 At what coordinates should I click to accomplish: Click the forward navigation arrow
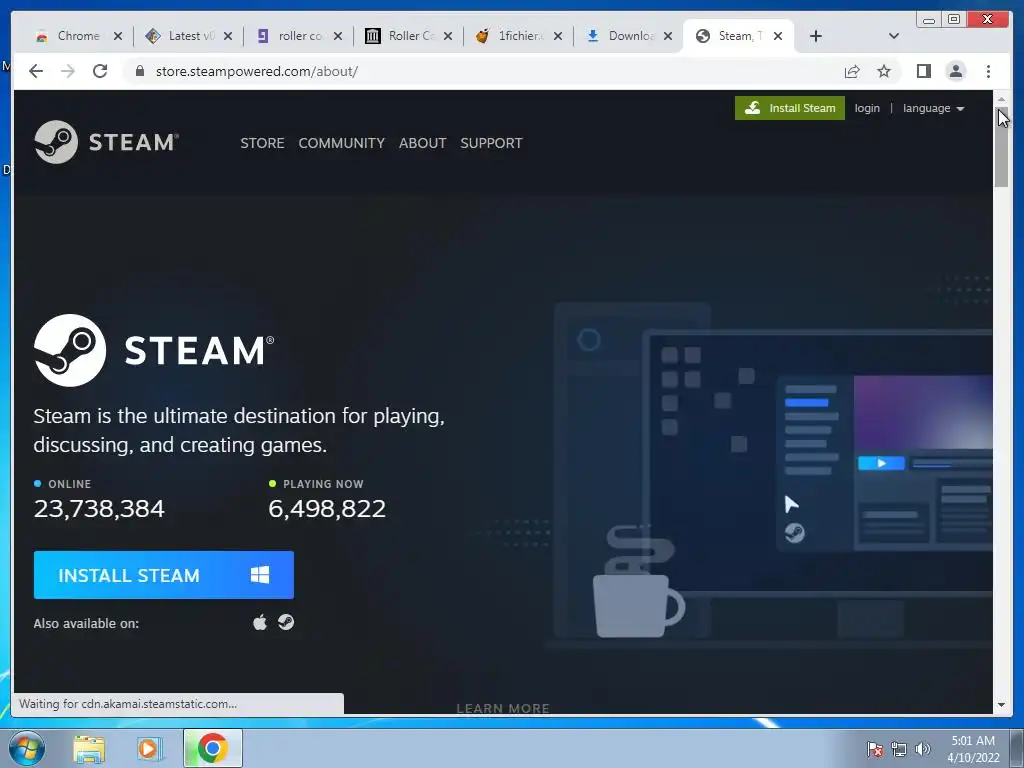click(68, 71)
